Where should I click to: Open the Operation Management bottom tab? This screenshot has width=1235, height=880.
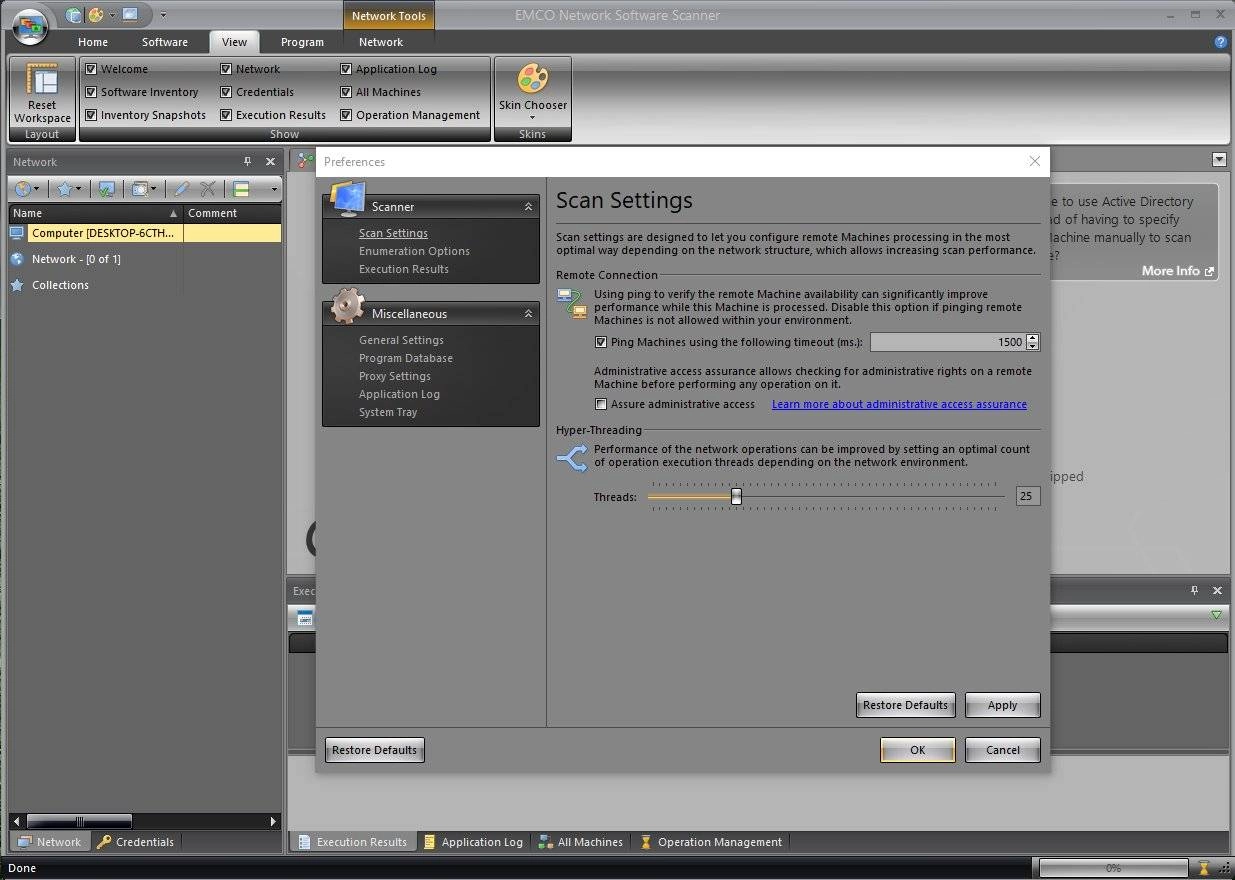(710, 842)
